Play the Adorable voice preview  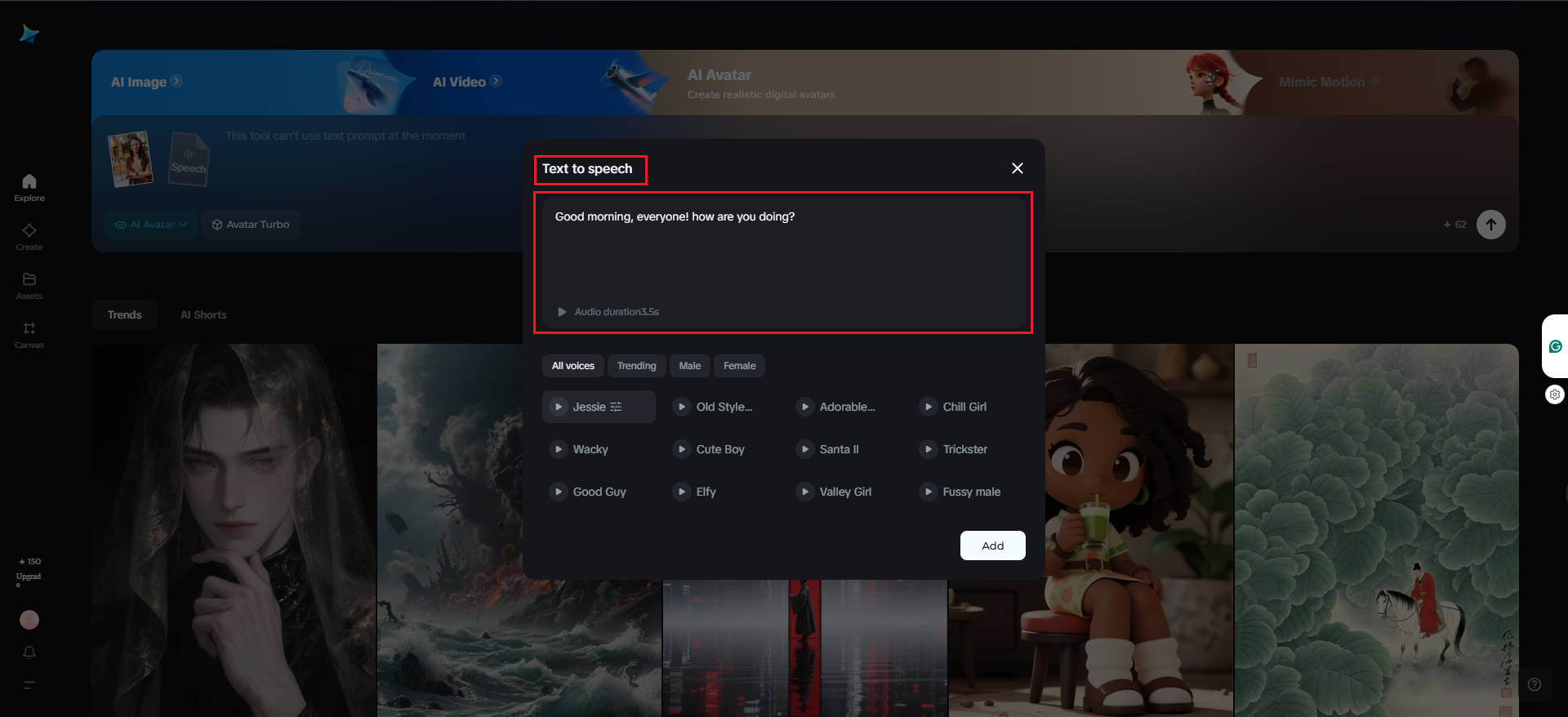point(805,407)
